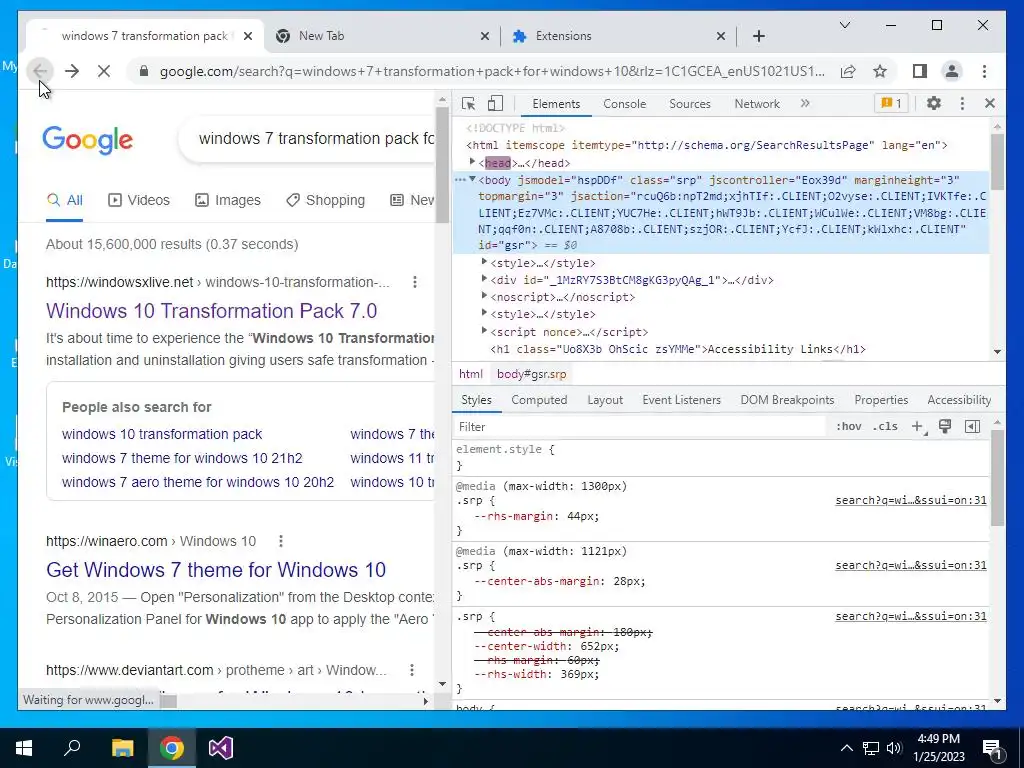The height and width of the screenshot is (768, 1024).
Task: Go to the Google logo homepage
Action: tap(88, 140)
